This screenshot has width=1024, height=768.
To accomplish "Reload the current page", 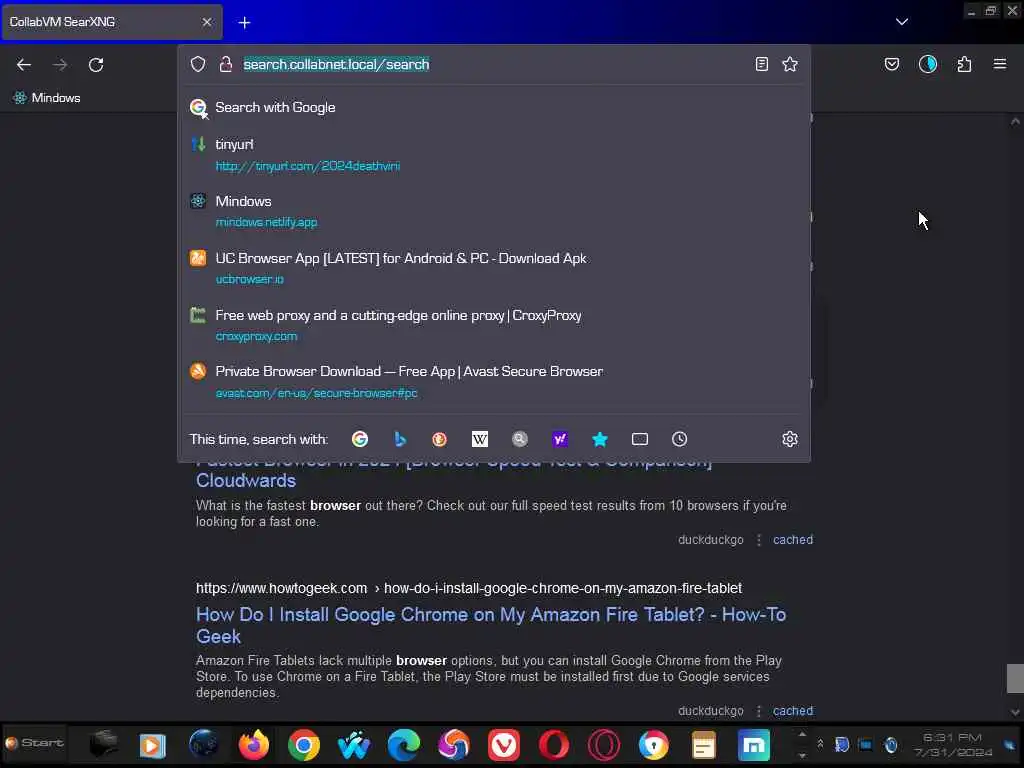I will click(96, 65).
